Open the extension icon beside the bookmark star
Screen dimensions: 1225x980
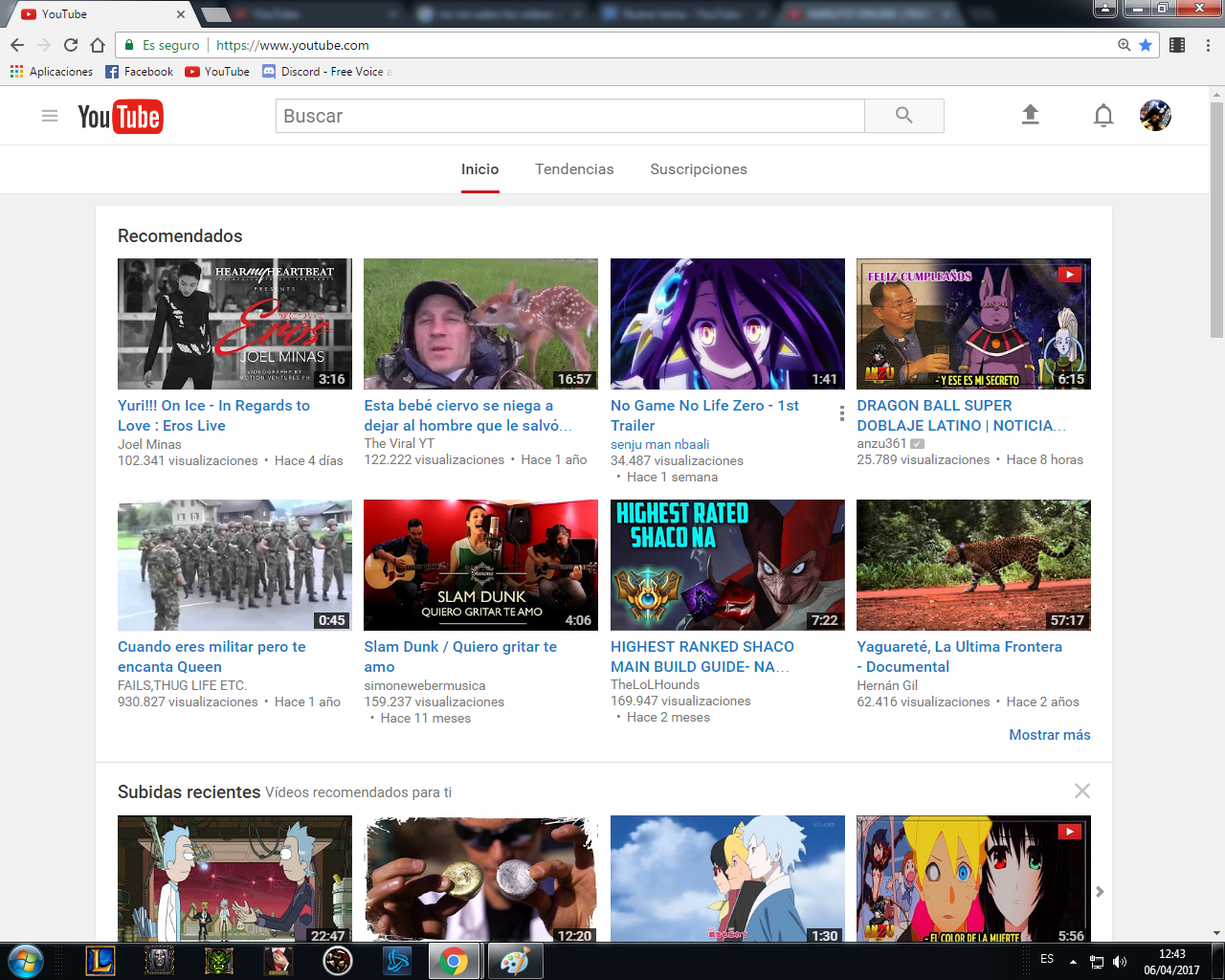(1178, 45)
